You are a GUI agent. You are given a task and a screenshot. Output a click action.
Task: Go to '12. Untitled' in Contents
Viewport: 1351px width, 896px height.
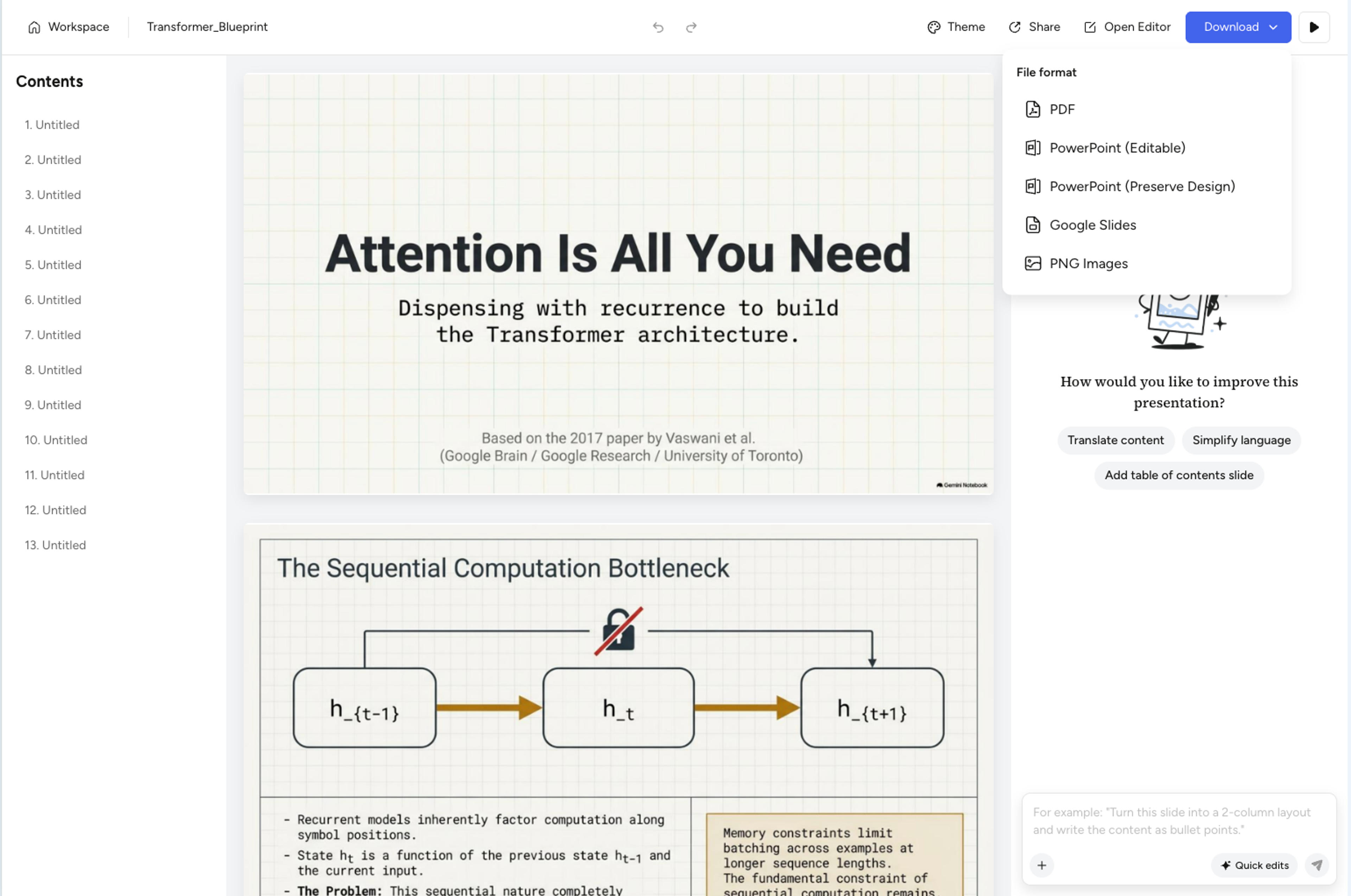click(x=56, y=510)
